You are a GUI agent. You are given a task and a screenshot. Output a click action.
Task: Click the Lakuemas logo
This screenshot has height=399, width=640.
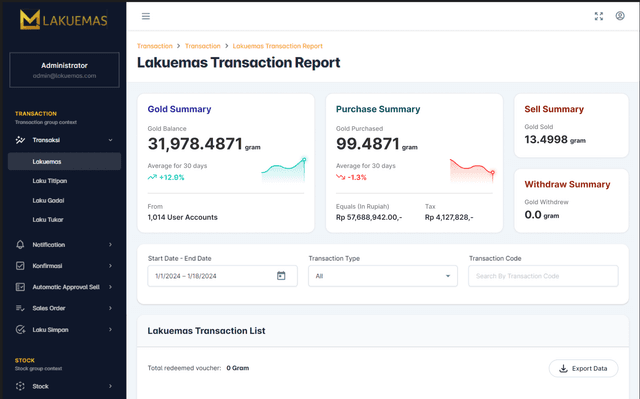click(x=64, y=20)
